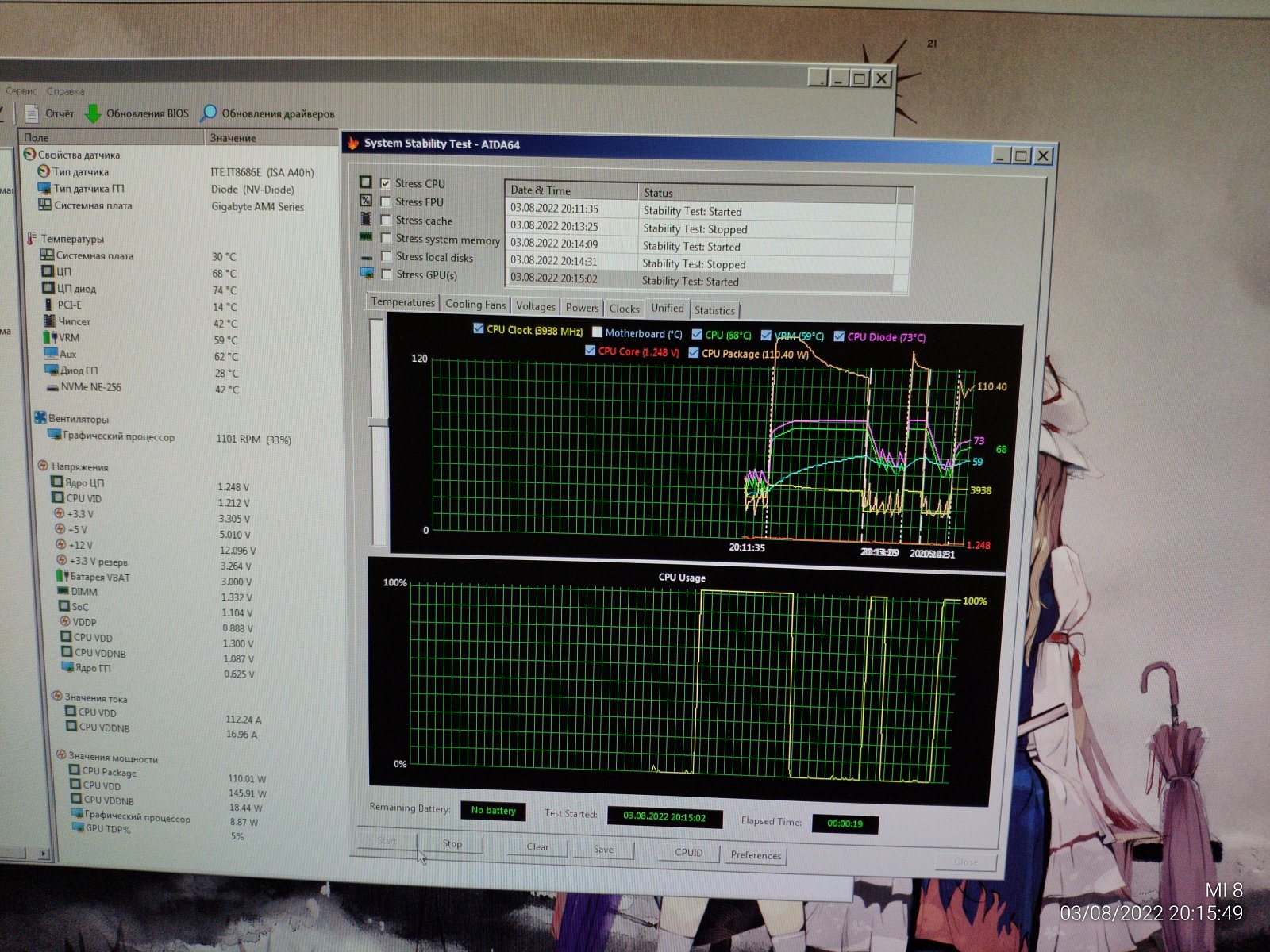1270x952 pixels.
Task: Switch to the Powers tab
Action: pos(583,308)
